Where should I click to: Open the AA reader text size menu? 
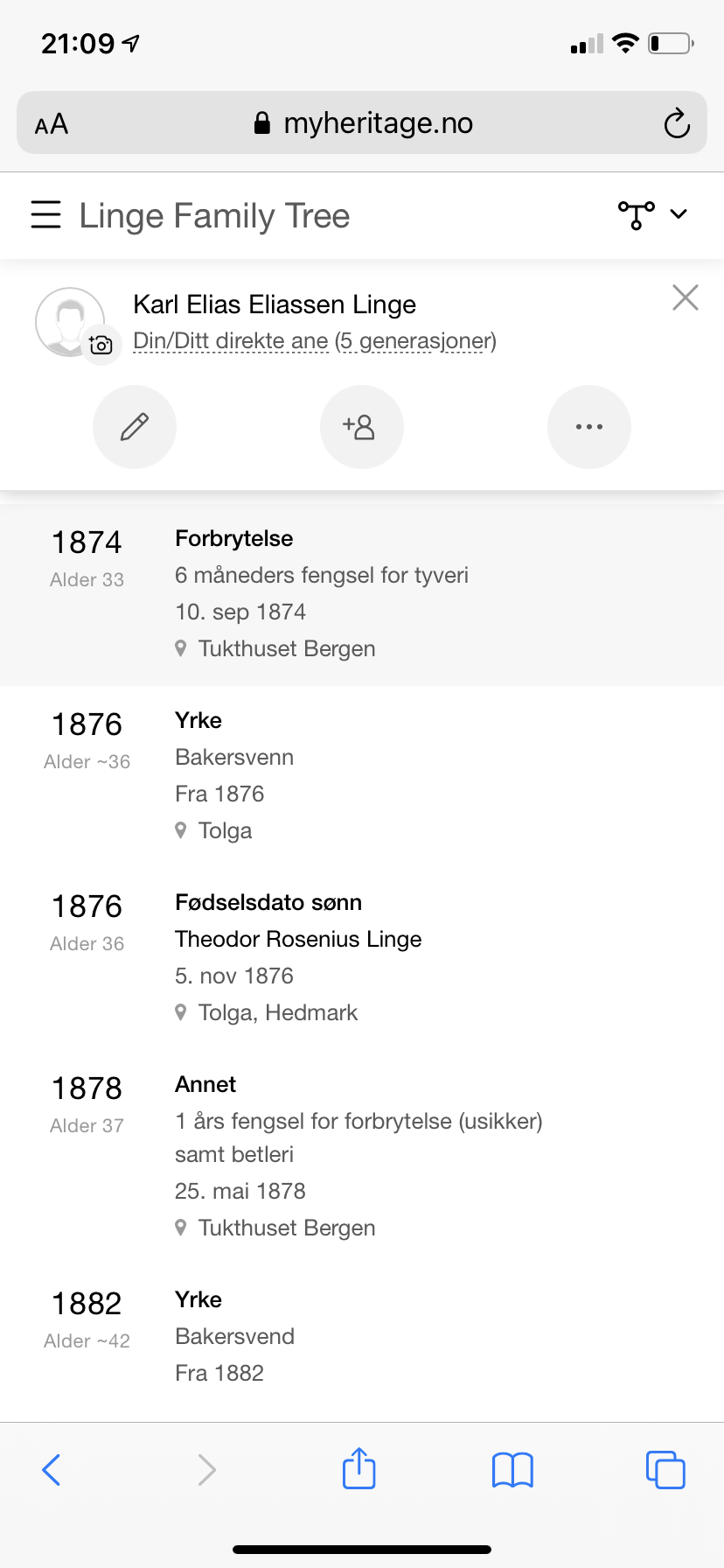coord(52,124)
